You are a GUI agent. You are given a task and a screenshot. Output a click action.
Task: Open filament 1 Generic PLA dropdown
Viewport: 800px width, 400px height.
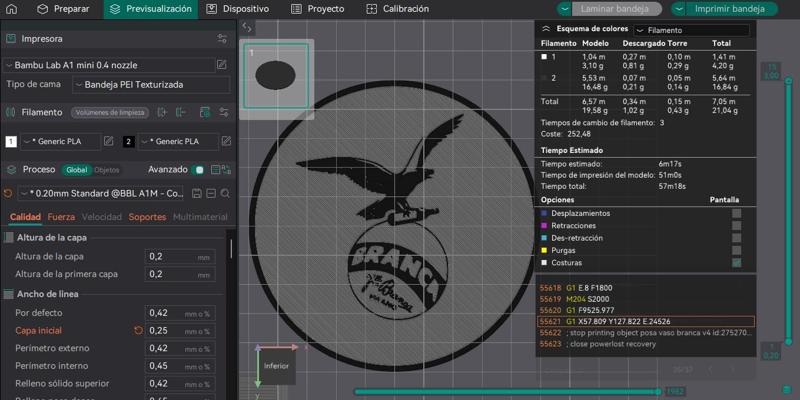(x=60, y=141)
